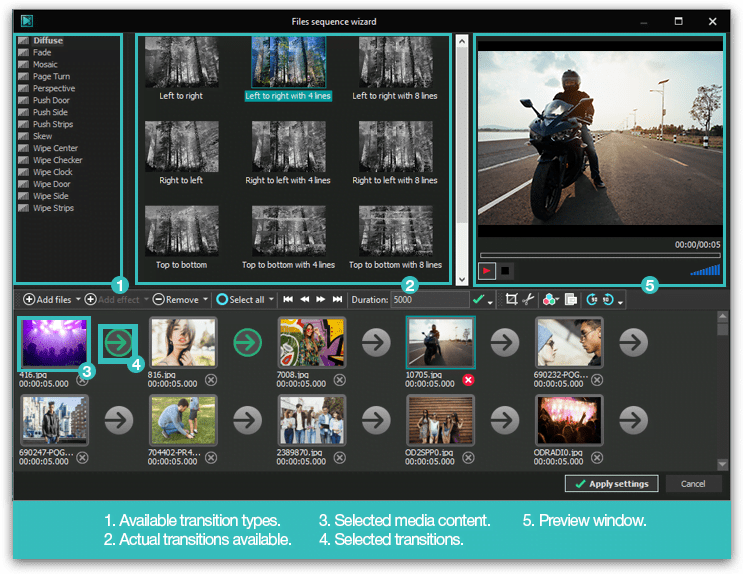Select transition arrow after 2389870.jpg
743x574 pixels.
377,420
